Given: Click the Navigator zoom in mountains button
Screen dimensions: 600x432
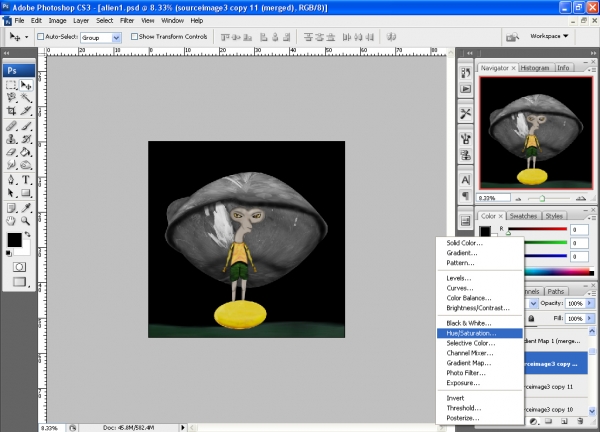Looking at the screenshot, I should click(x=581, y=198).
